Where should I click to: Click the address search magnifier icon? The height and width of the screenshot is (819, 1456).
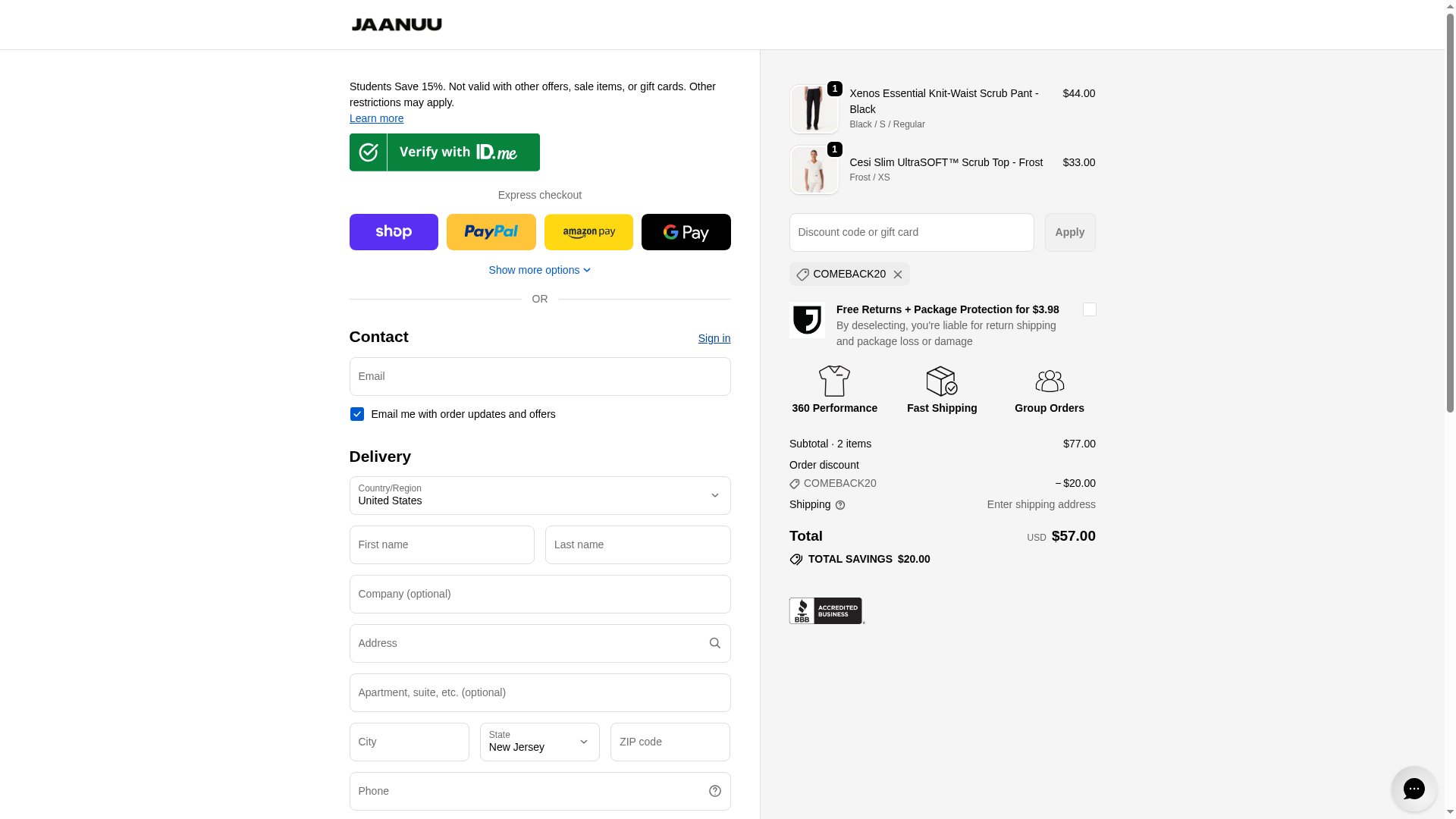[x=714, y=643]
